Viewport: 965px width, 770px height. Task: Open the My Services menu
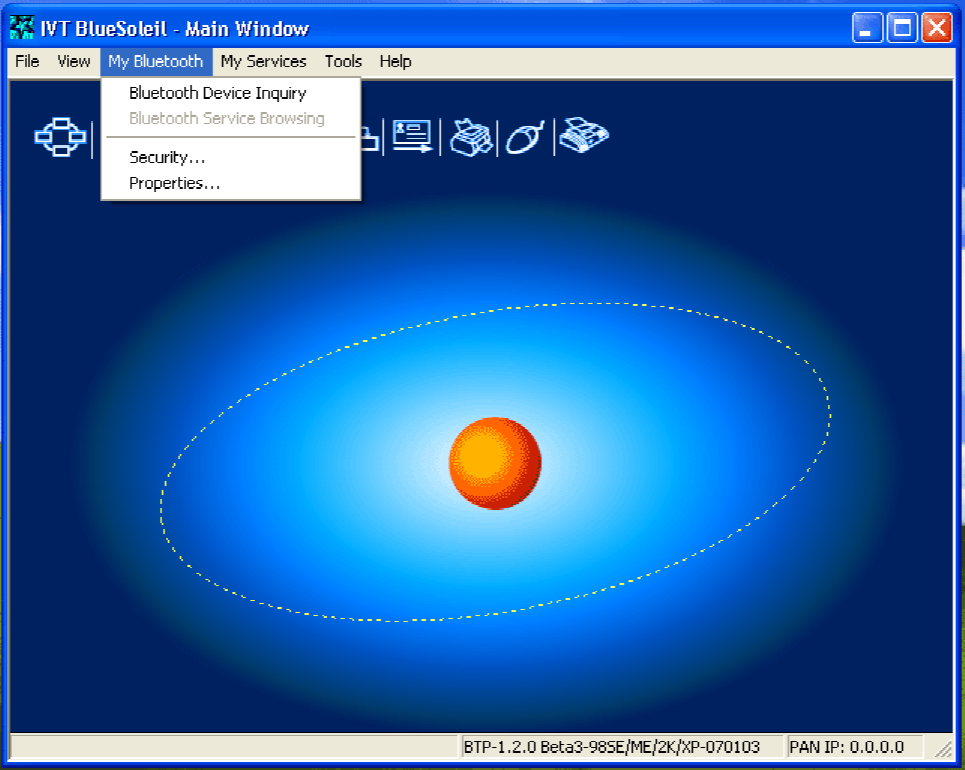click(263, 62)
